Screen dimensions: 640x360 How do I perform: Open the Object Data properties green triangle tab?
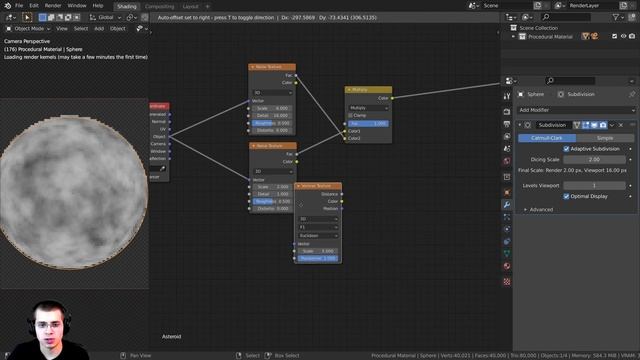[x=507, y=253]
